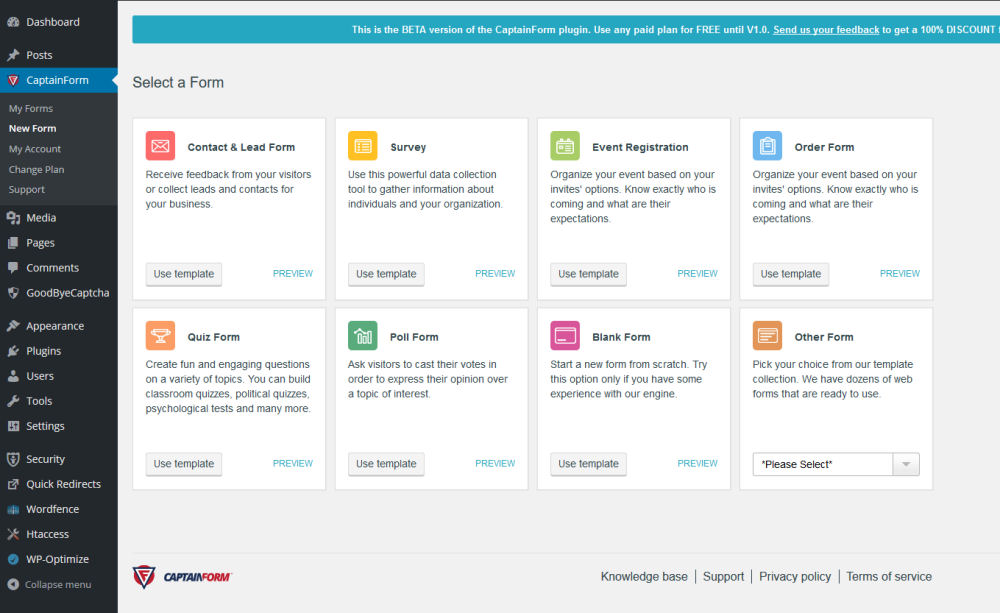Click the pink Blank Form icon
Viewport: 1000px width, 613px height.
pyautogui.click(x=565, y=336)
